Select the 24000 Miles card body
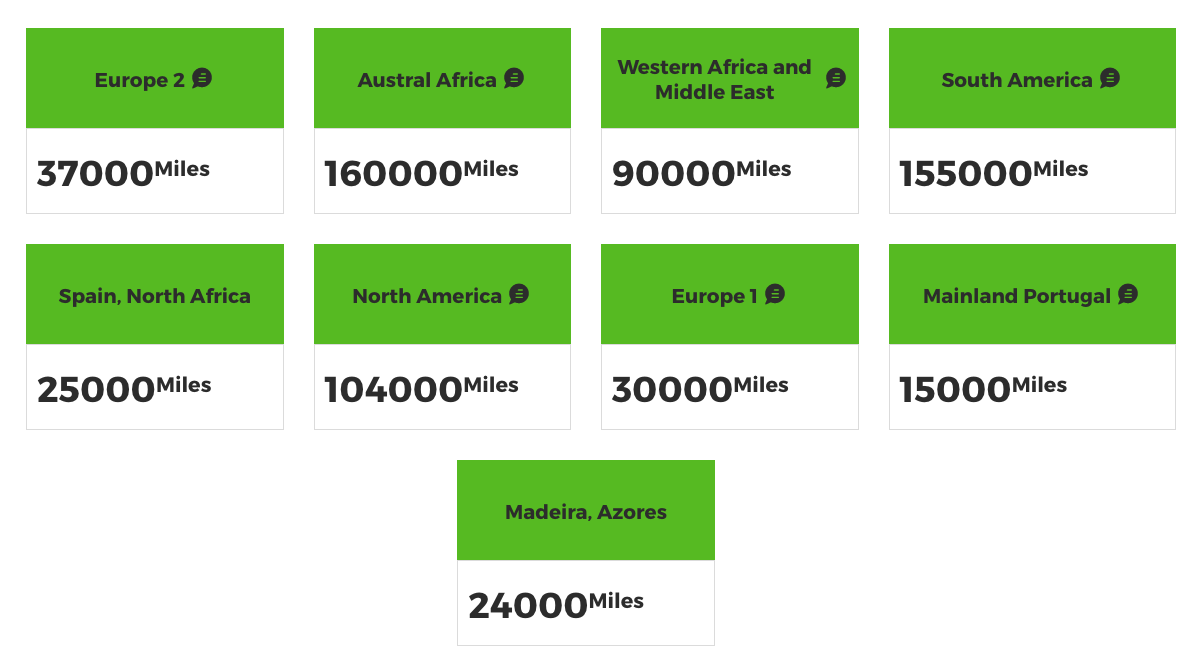This screenshot has width=1203, height=664. (586, 603)
